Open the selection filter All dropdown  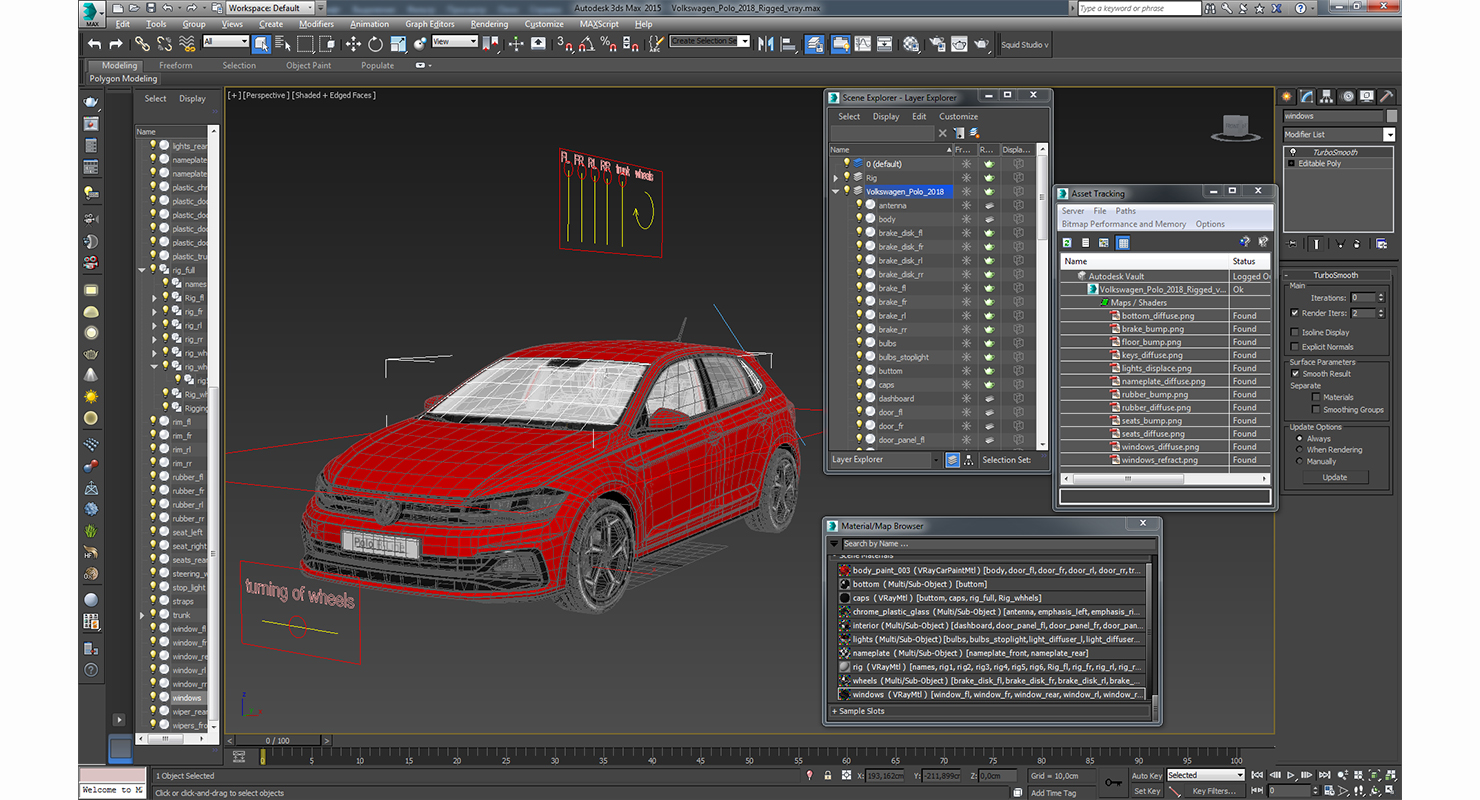(225, 42)
